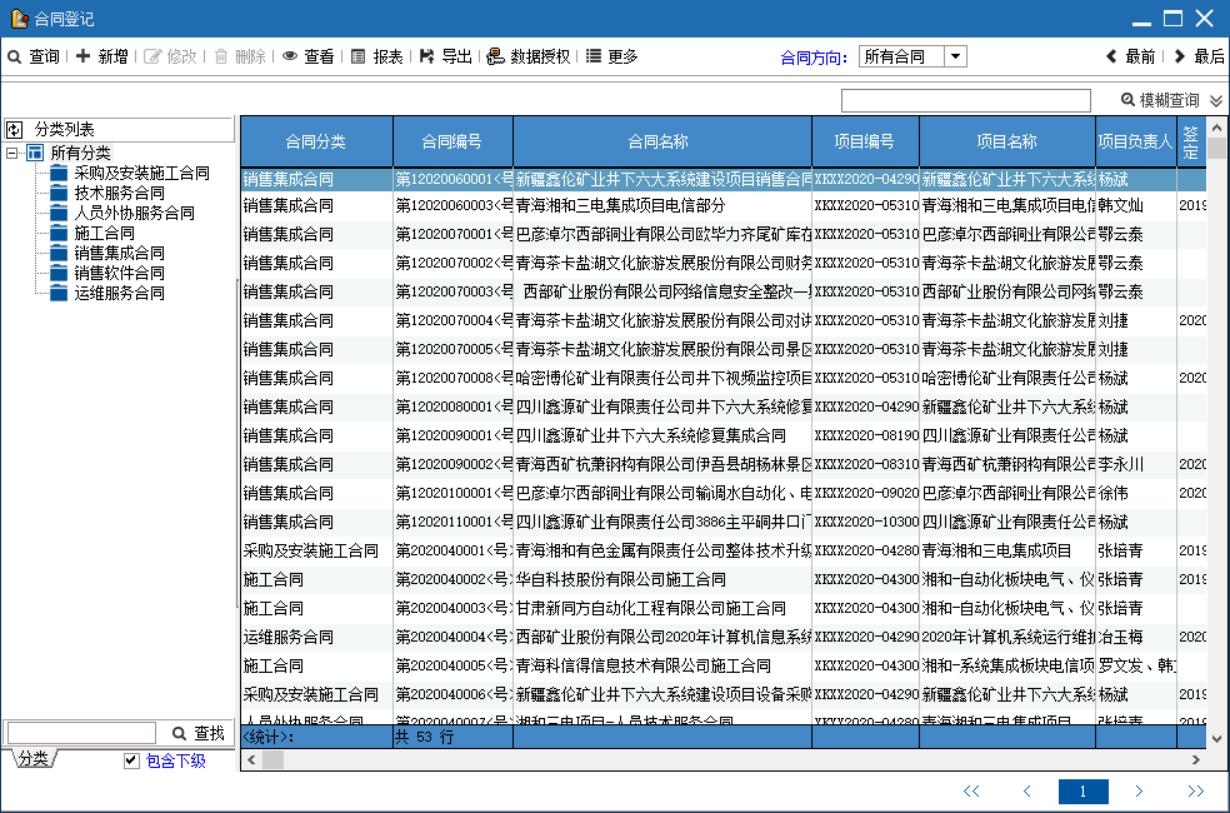Viewport: 1230px width, 813px height.
Task: Click the horizontal scrollbar right arrow
Action: tap(1192, 762)
